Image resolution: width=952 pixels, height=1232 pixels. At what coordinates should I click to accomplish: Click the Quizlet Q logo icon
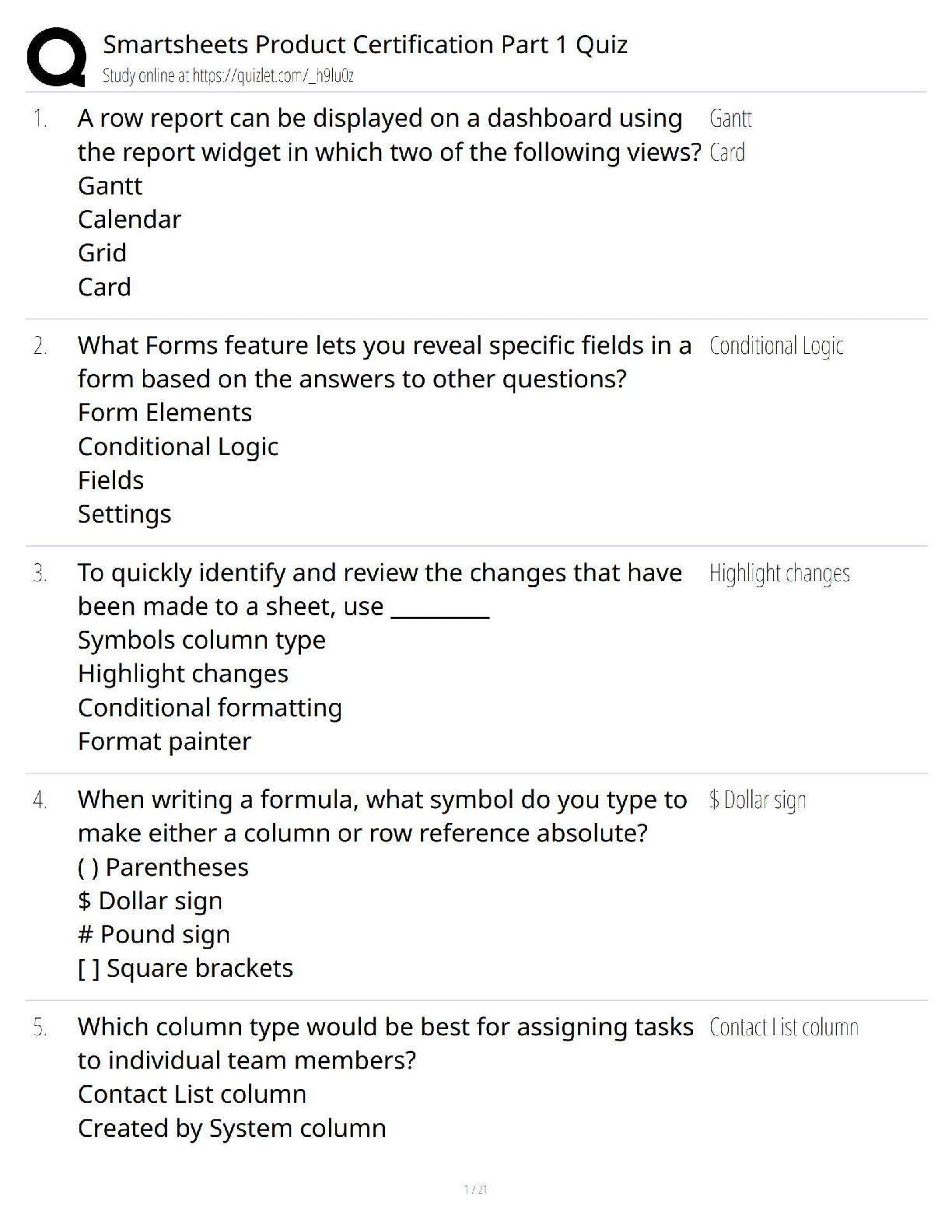(56, 57)
